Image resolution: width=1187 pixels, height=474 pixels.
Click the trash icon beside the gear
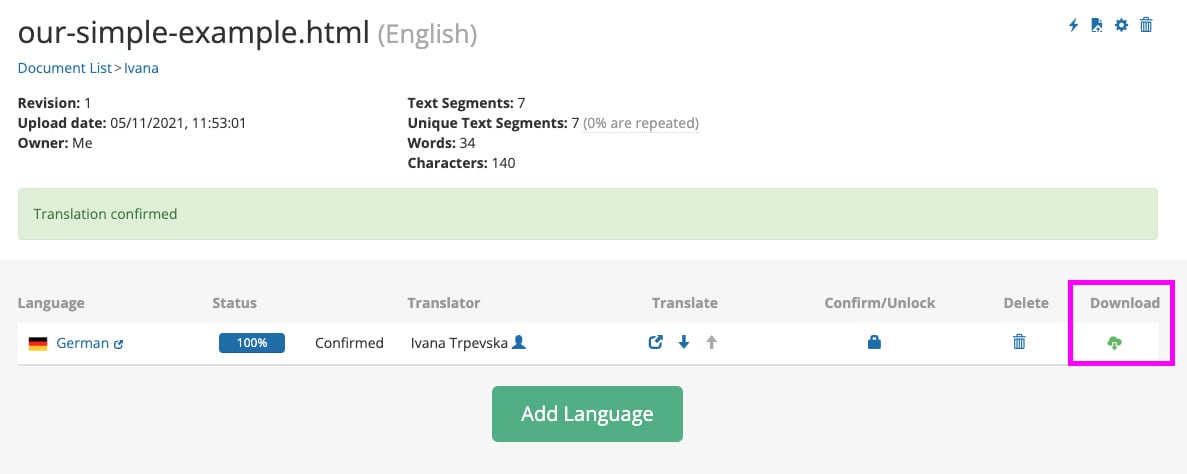point(1146,25)
